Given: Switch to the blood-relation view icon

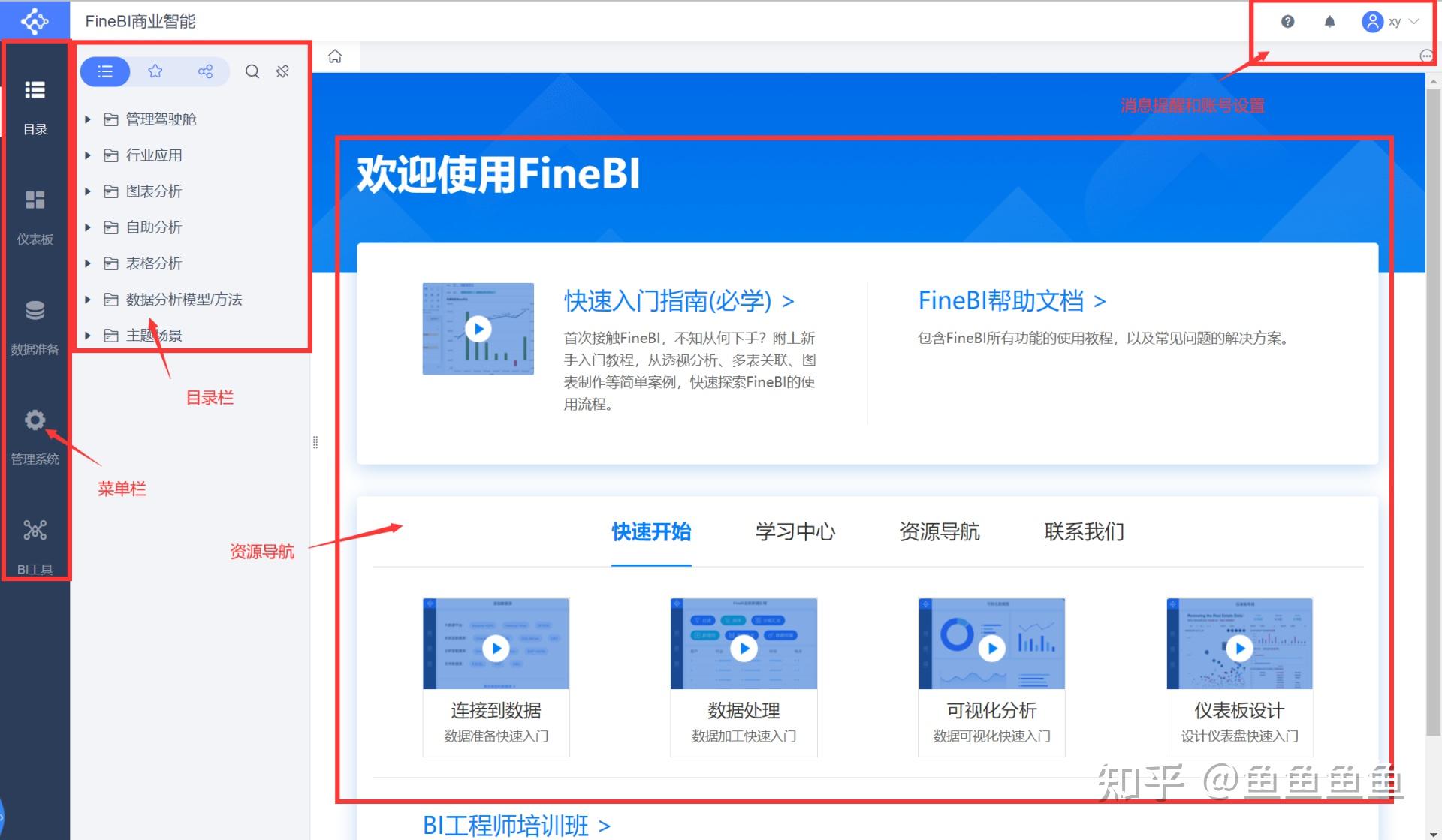Looking at the screenshot, I should click(x=206, y=71).
